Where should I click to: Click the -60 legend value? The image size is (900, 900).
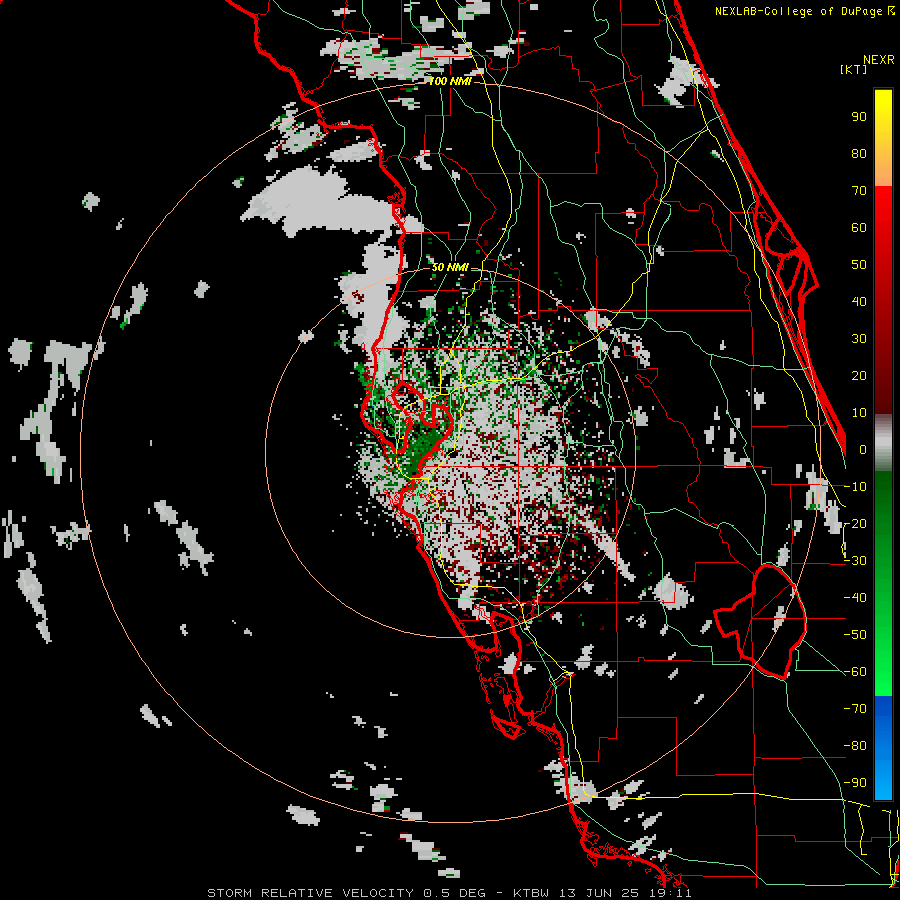[855, 672]
